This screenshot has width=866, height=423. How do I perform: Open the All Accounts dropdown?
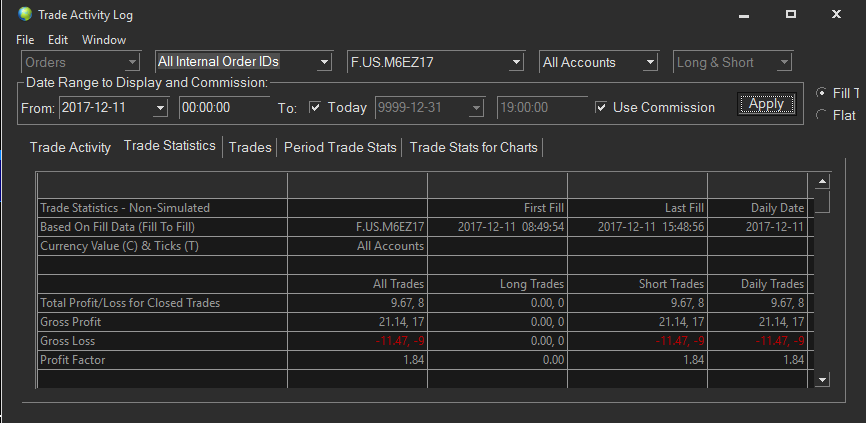[x=650, y=62]
